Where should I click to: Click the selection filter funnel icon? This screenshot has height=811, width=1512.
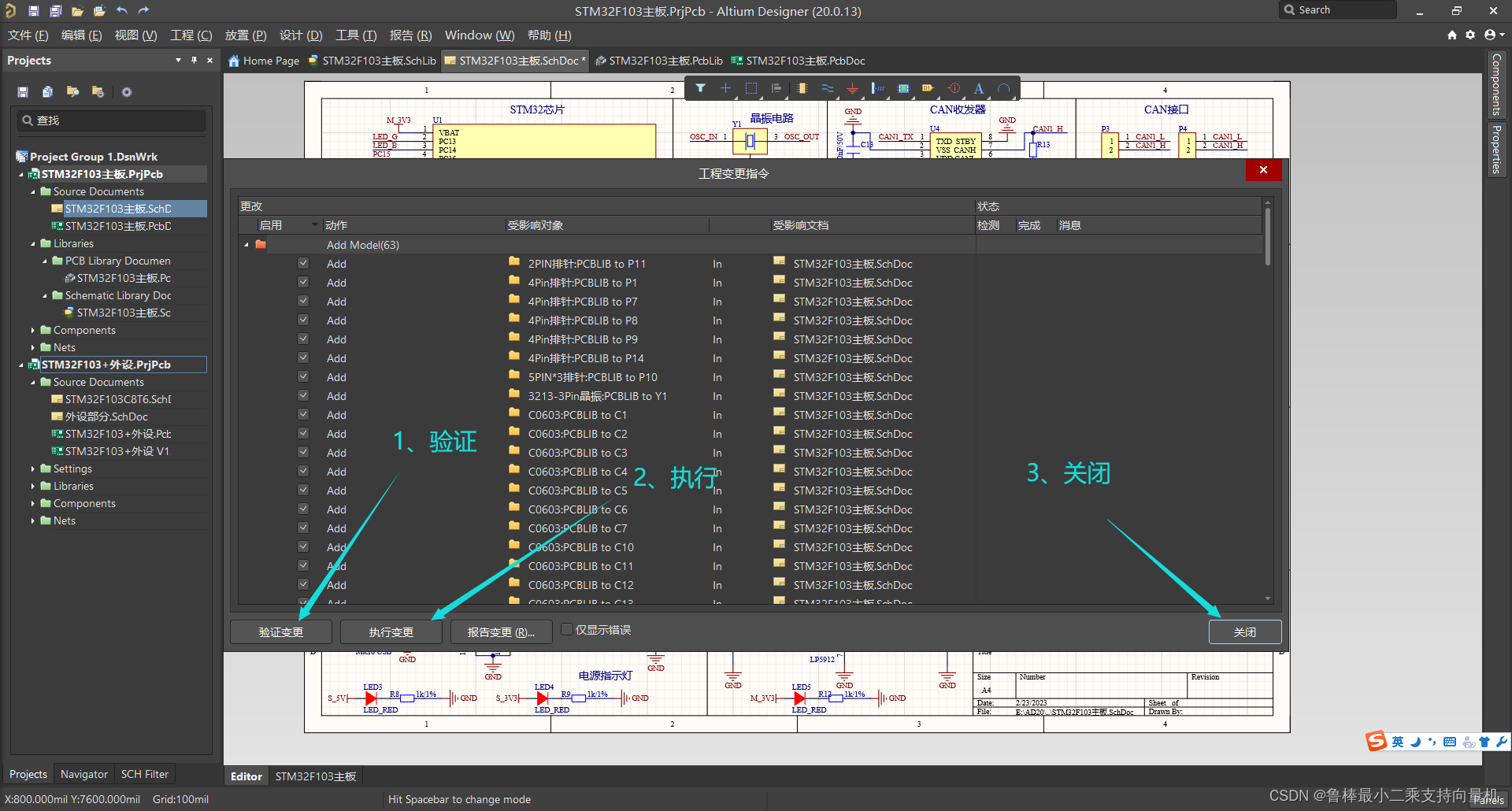700,88
